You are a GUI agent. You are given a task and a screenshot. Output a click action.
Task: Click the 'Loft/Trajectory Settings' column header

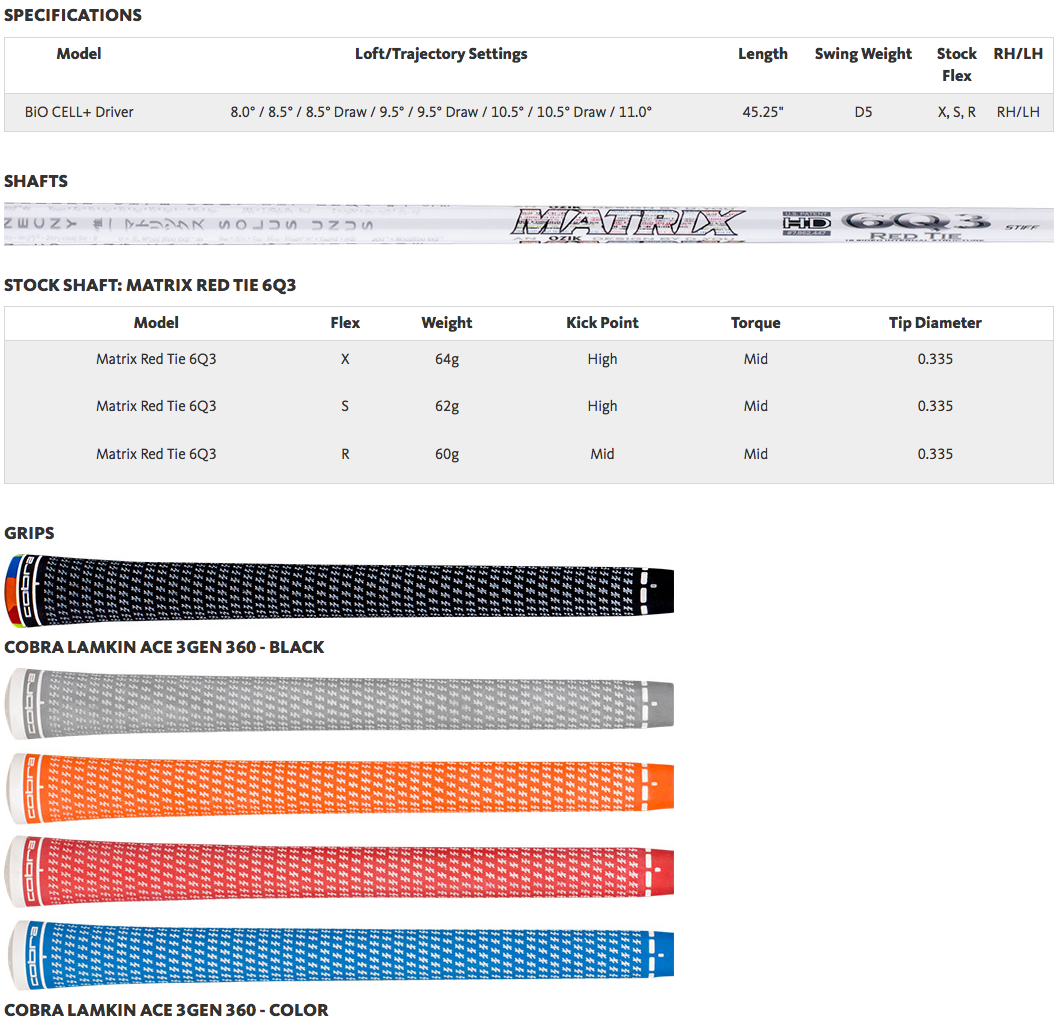coord(441,54)
